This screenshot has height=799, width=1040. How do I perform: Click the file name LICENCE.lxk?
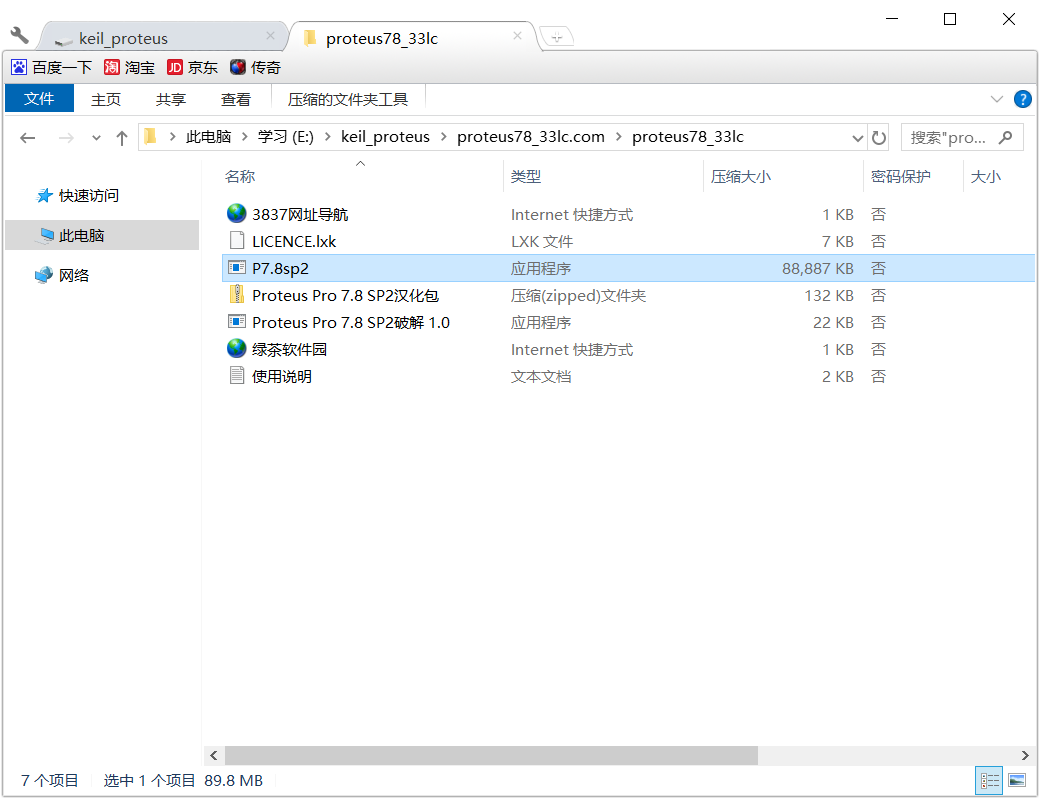pos(294,242)
